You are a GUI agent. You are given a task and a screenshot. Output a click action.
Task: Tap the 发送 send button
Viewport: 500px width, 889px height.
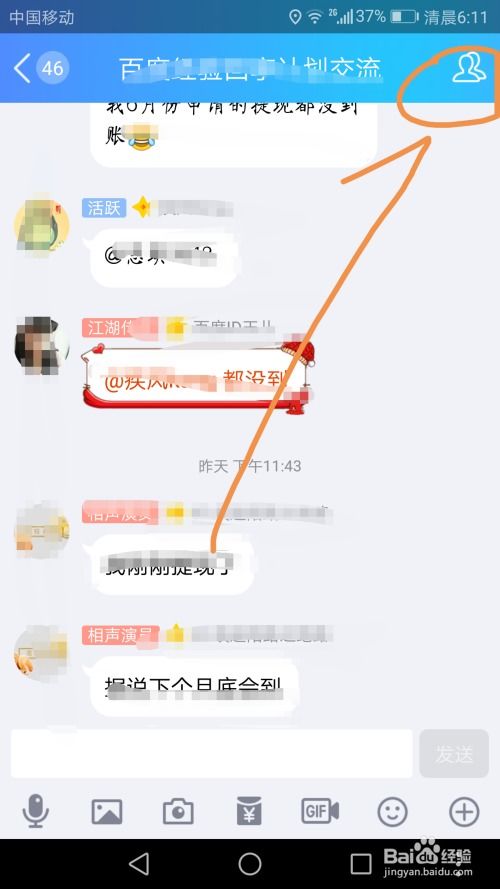pos(454,753)
